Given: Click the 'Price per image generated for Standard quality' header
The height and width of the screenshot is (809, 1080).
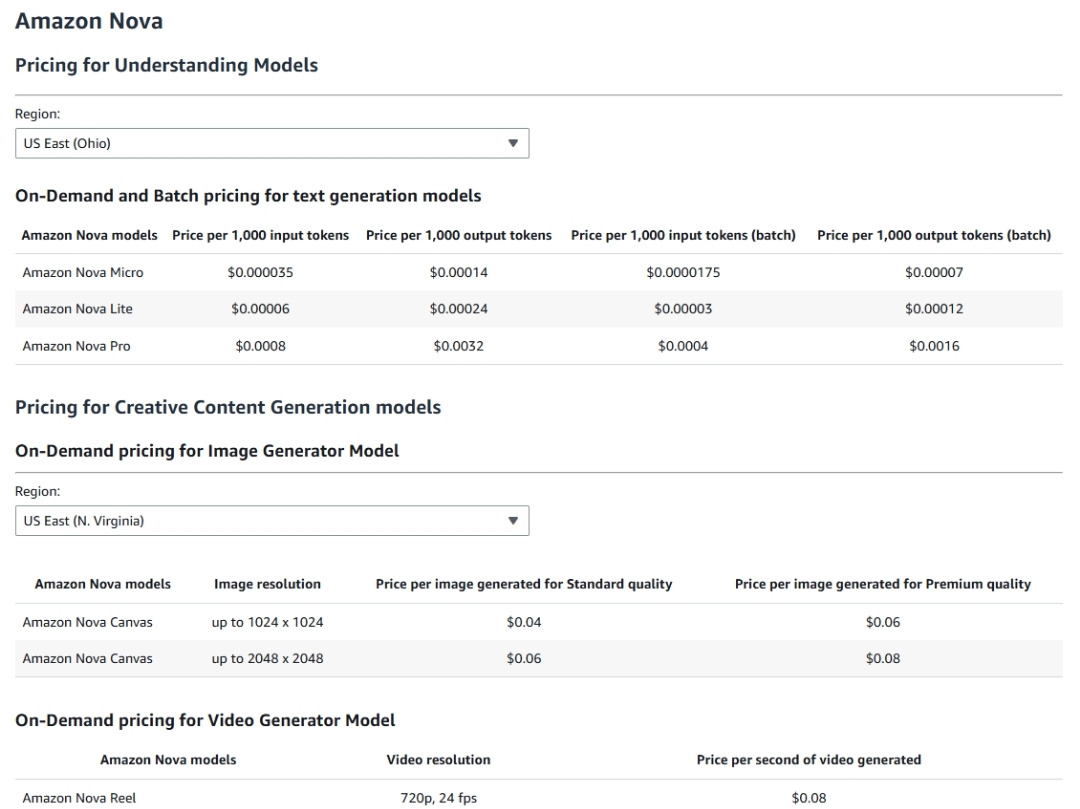Looking at the screenshot, I should (x=524, y=585).
